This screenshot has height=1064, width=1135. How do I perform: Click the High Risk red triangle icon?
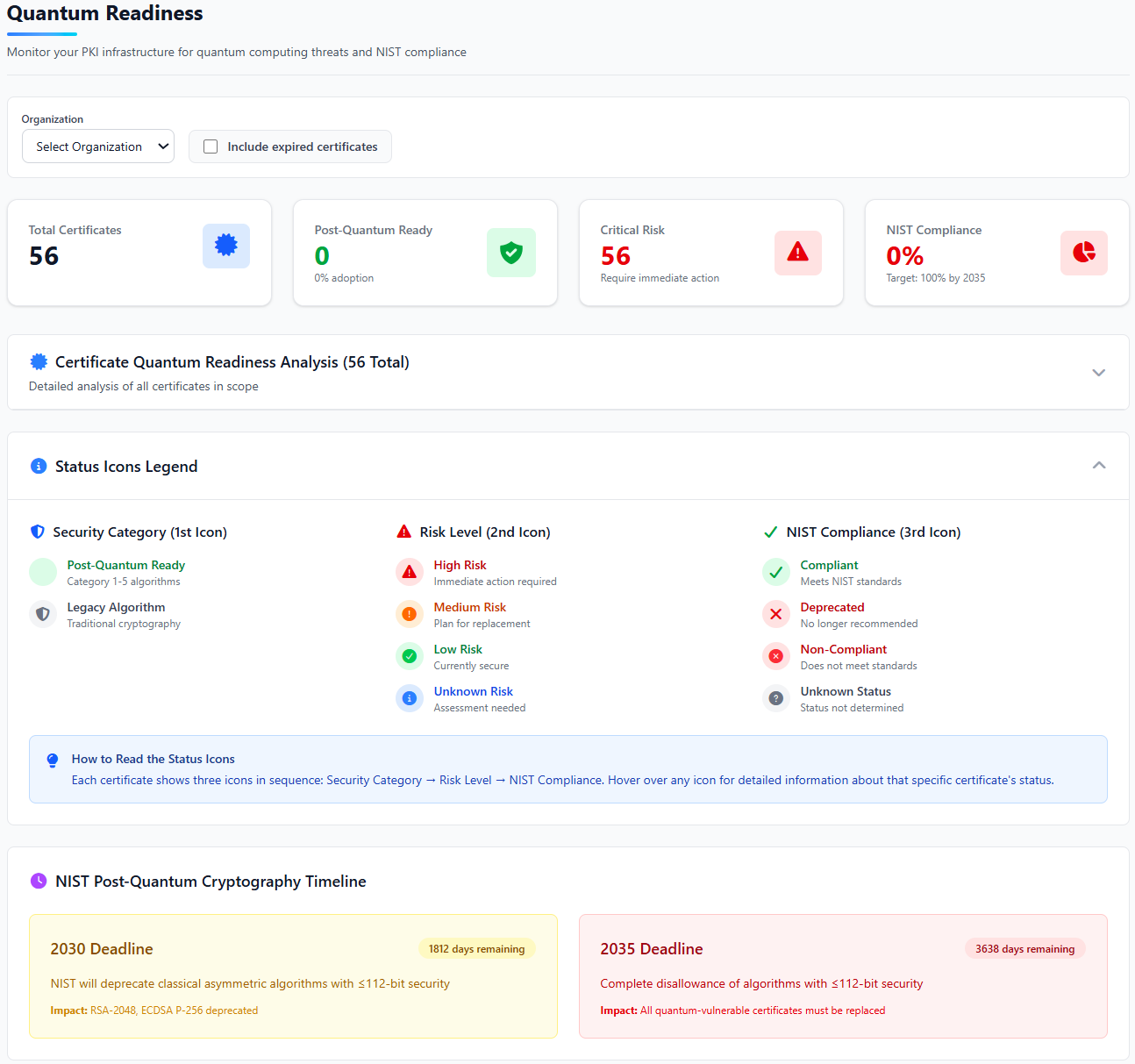click(410, 572)
